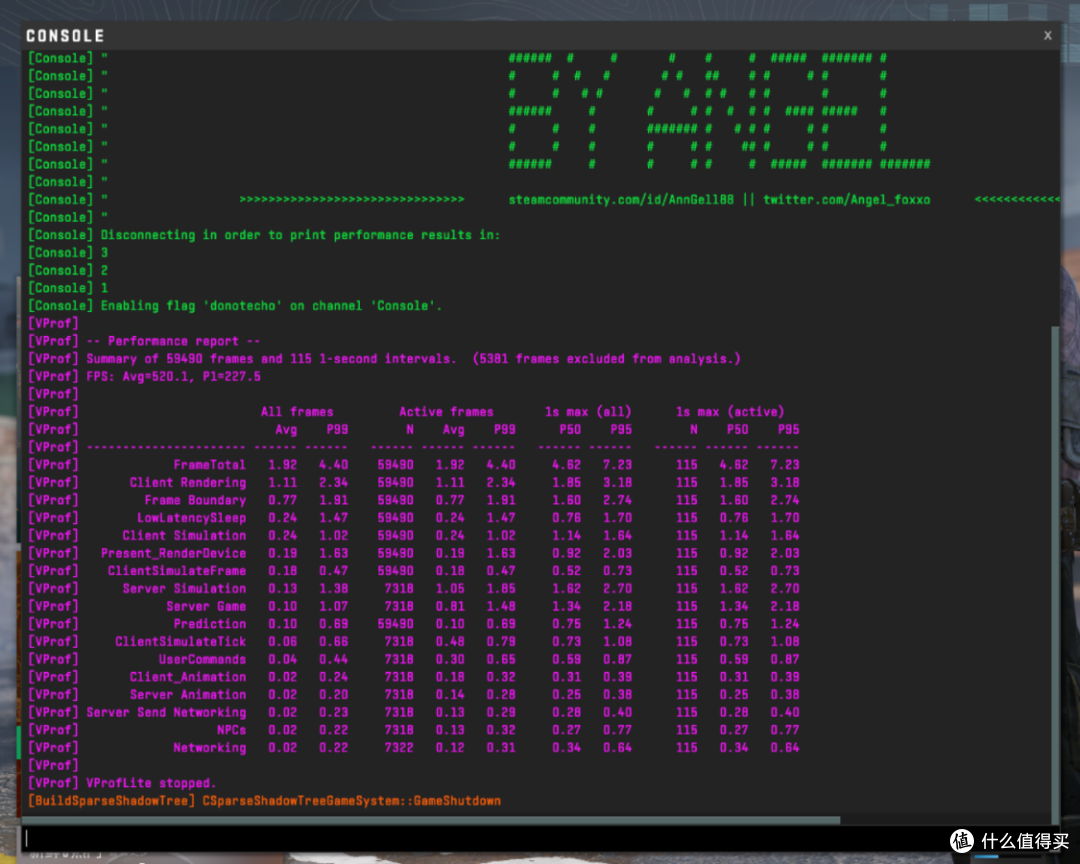Click the 'Frame Boundary' row label

pos(195,500)
